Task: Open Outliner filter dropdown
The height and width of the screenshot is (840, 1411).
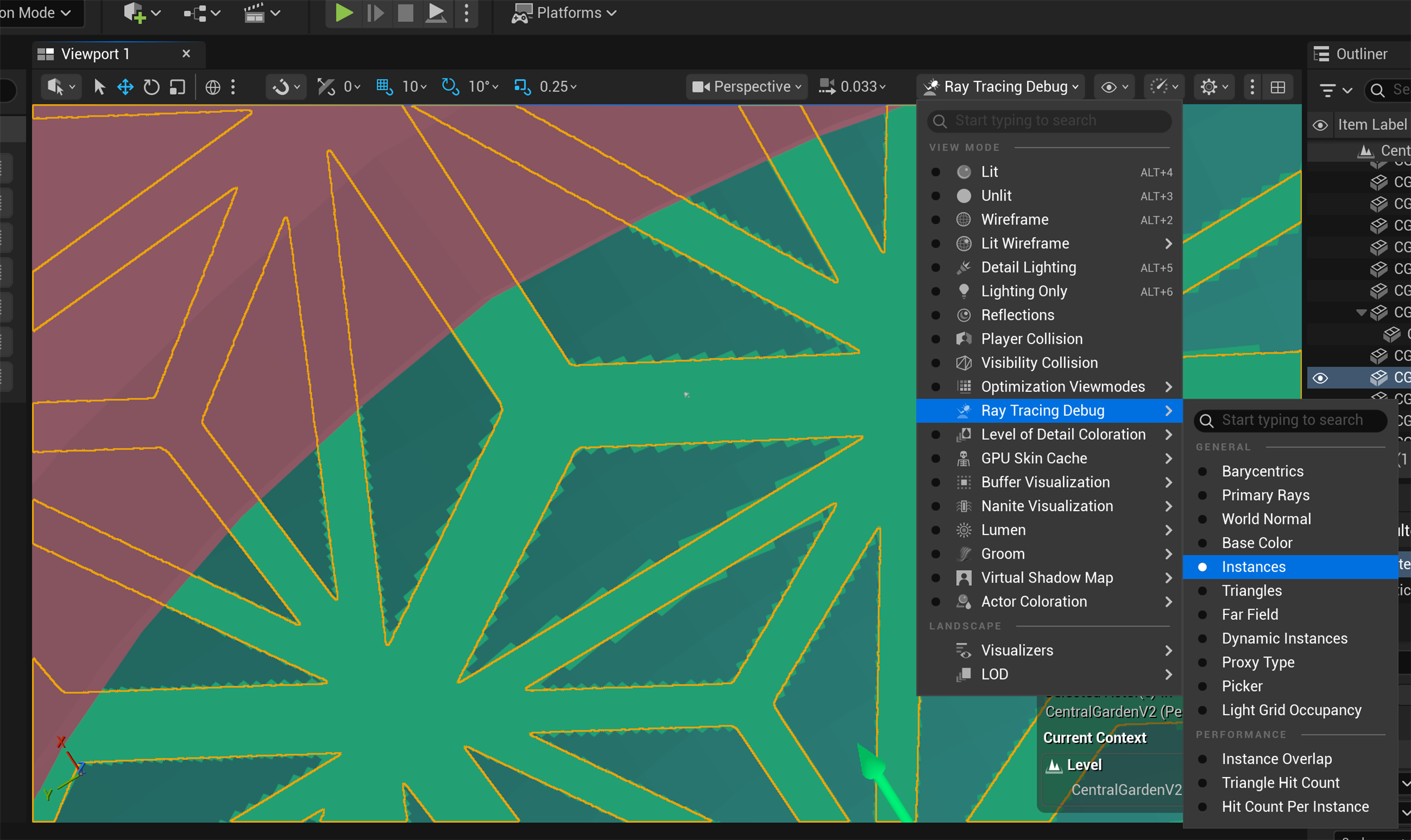Action: [x=1335, y=89]
